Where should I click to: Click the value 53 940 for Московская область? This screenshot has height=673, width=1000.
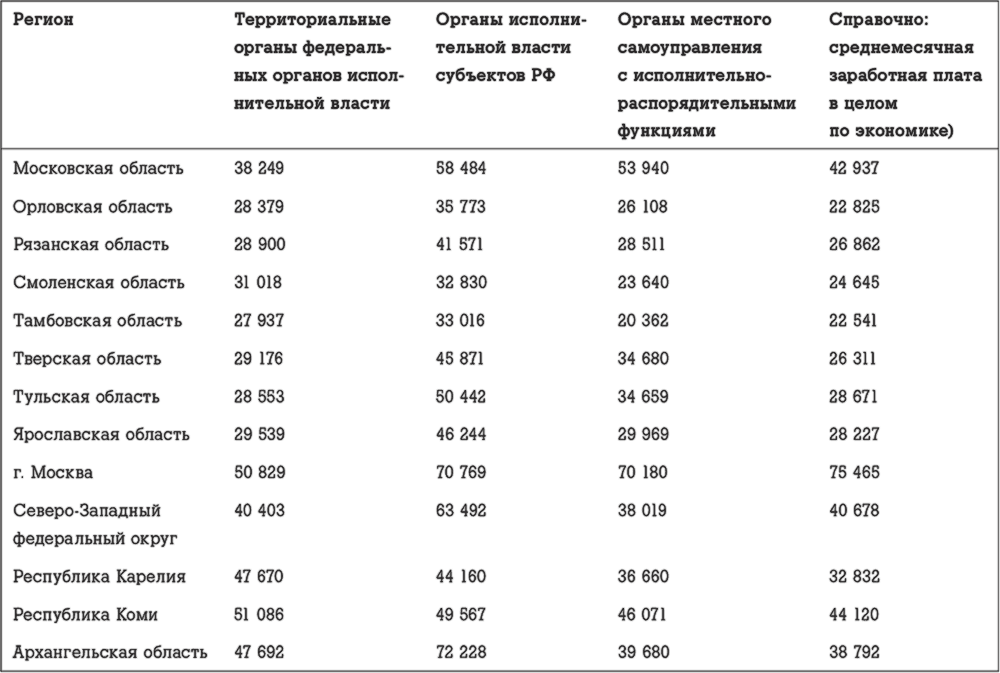[643, 168]
